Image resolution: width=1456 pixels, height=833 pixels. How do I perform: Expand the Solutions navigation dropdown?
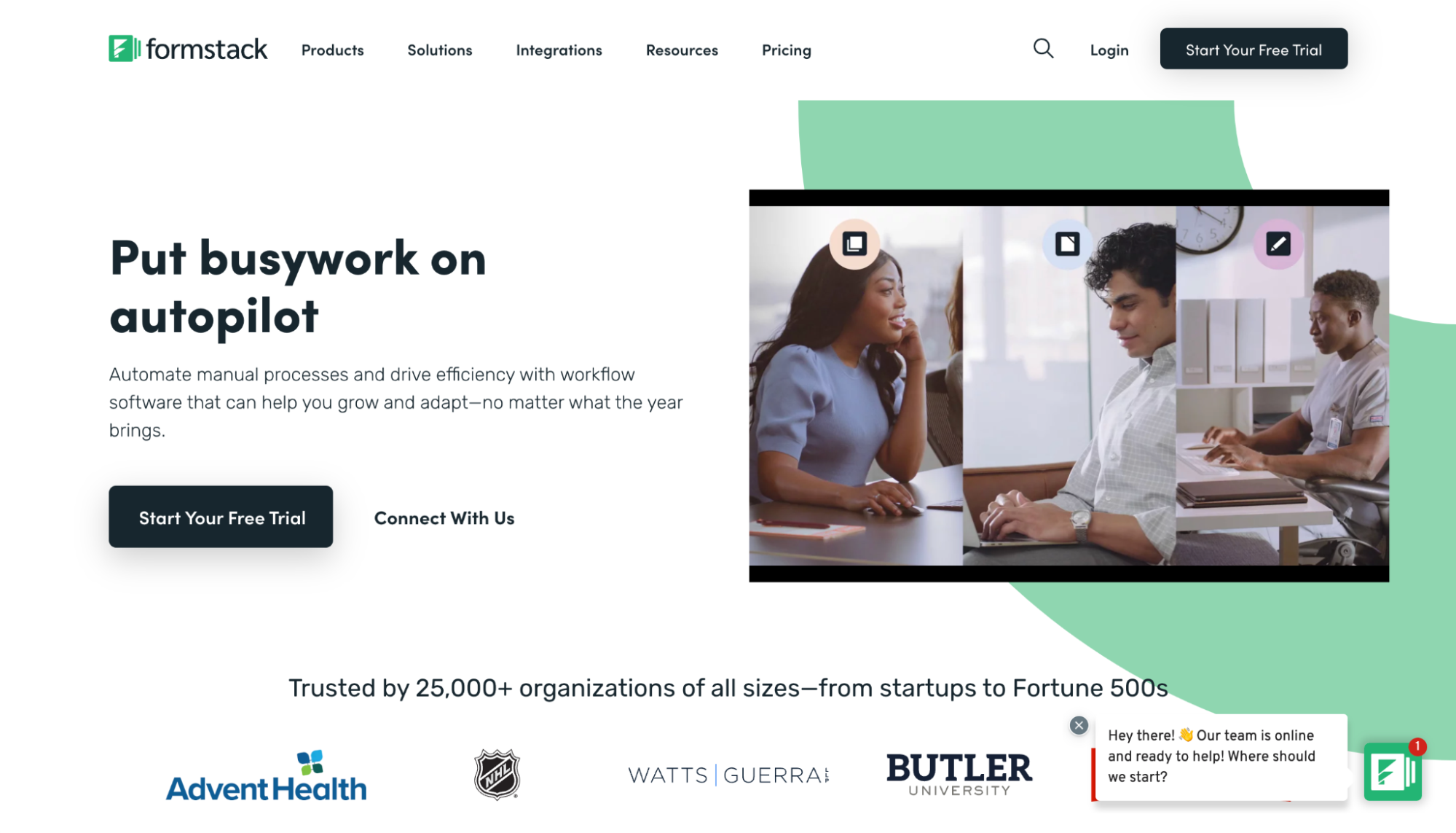(440, 49)
